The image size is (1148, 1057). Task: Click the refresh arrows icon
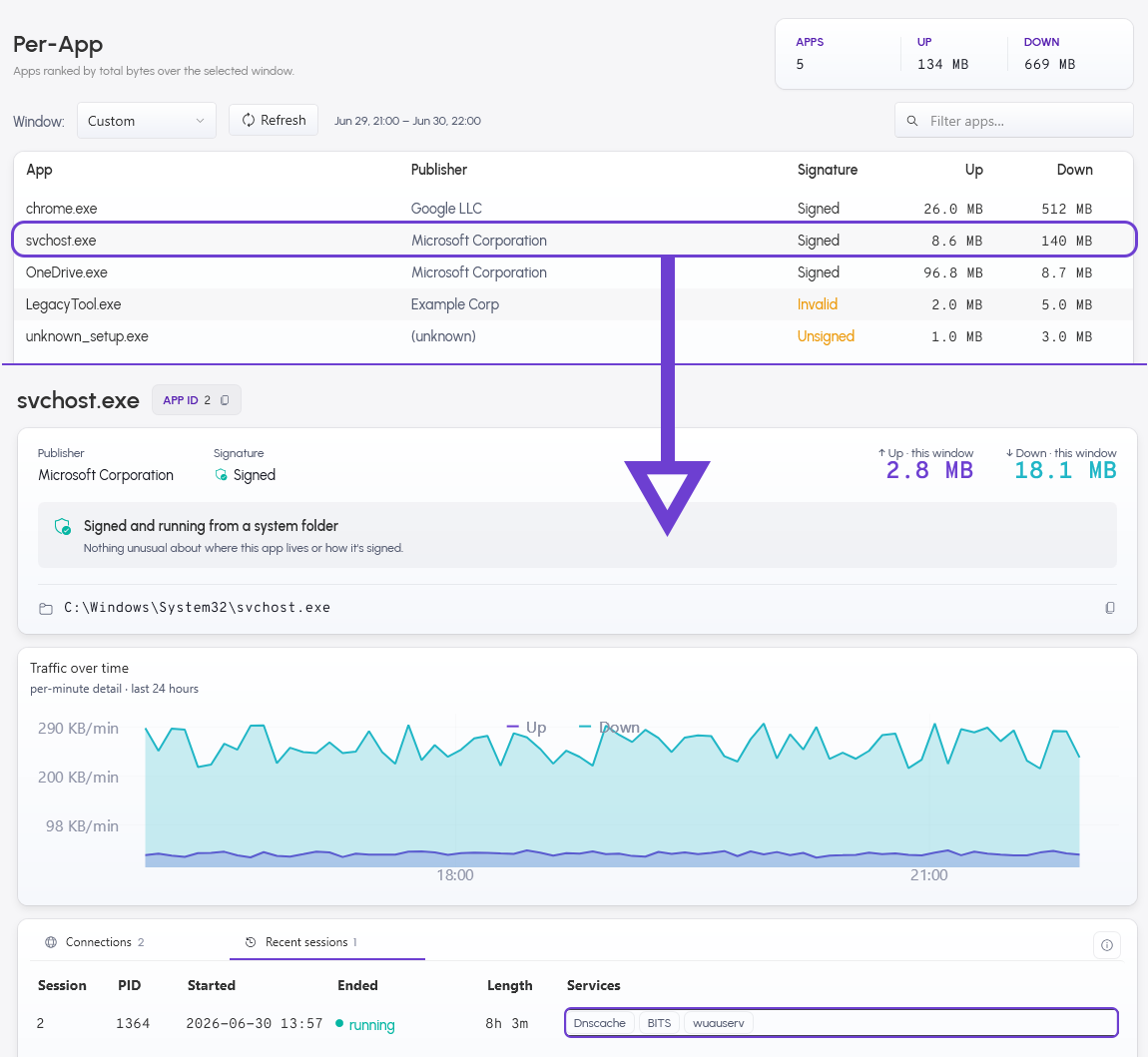click(249, 120)
